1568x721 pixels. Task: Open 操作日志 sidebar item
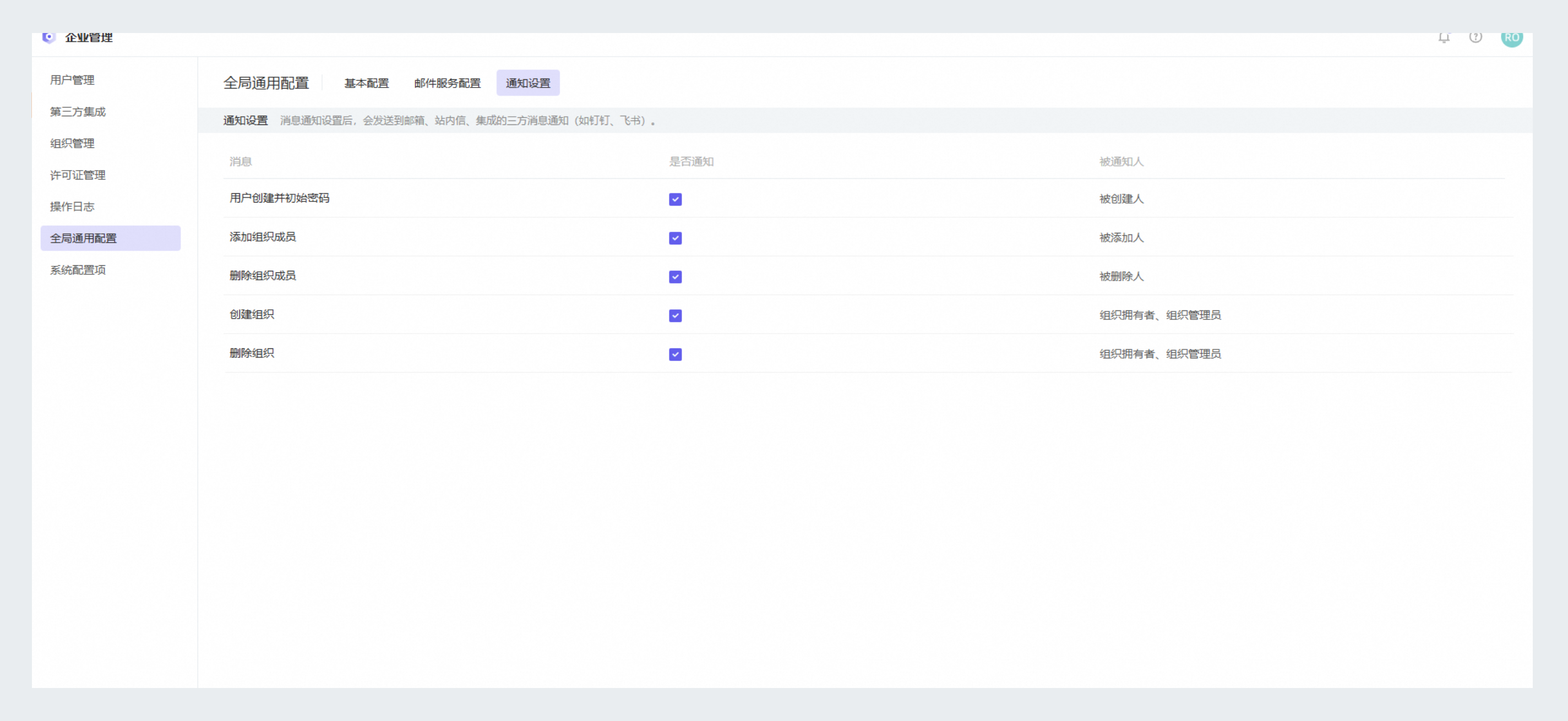point(72,207)
